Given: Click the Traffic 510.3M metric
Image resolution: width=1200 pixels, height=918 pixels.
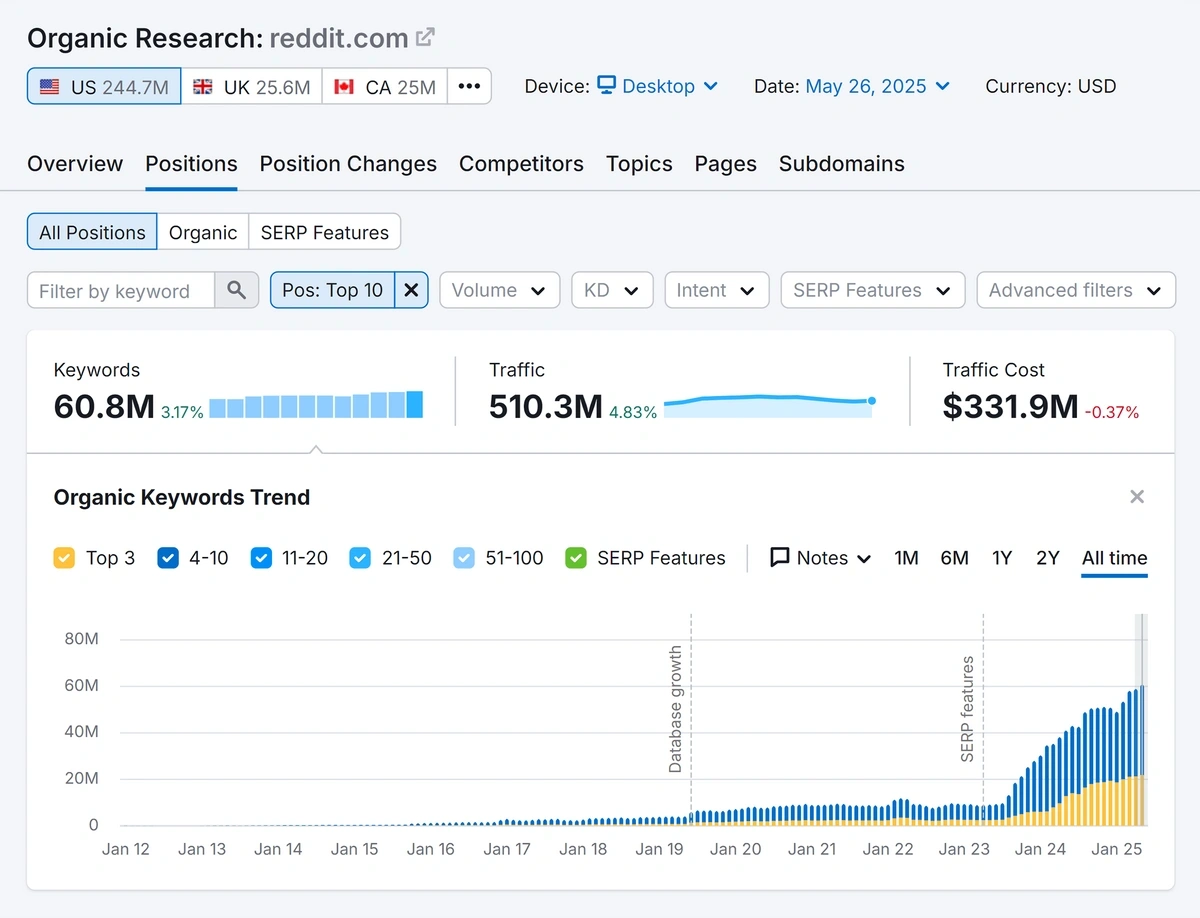Looking at the screenshot, I should pyautogui.click(x=546, y=406).
